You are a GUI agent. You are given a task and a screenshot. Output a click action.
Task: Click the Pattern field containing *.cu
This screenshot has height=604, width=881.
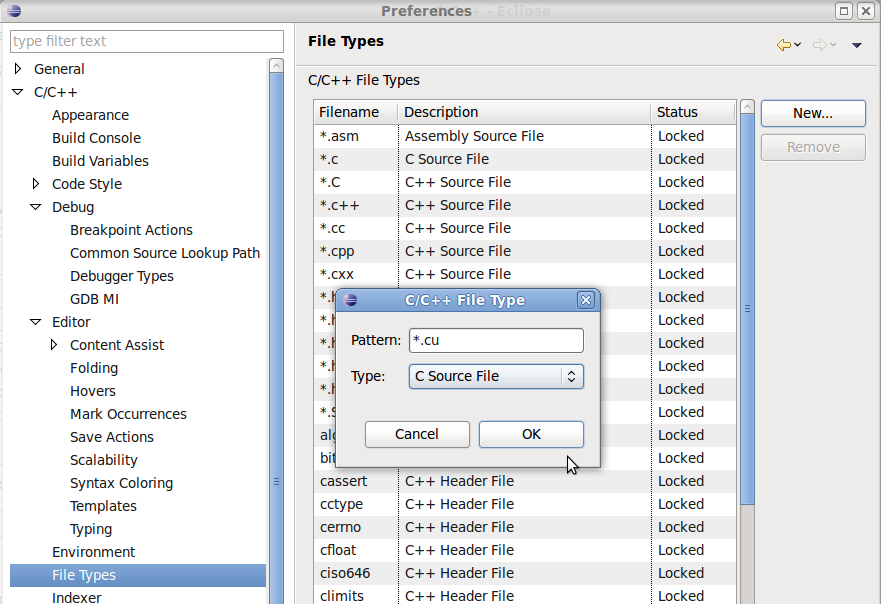495,340
